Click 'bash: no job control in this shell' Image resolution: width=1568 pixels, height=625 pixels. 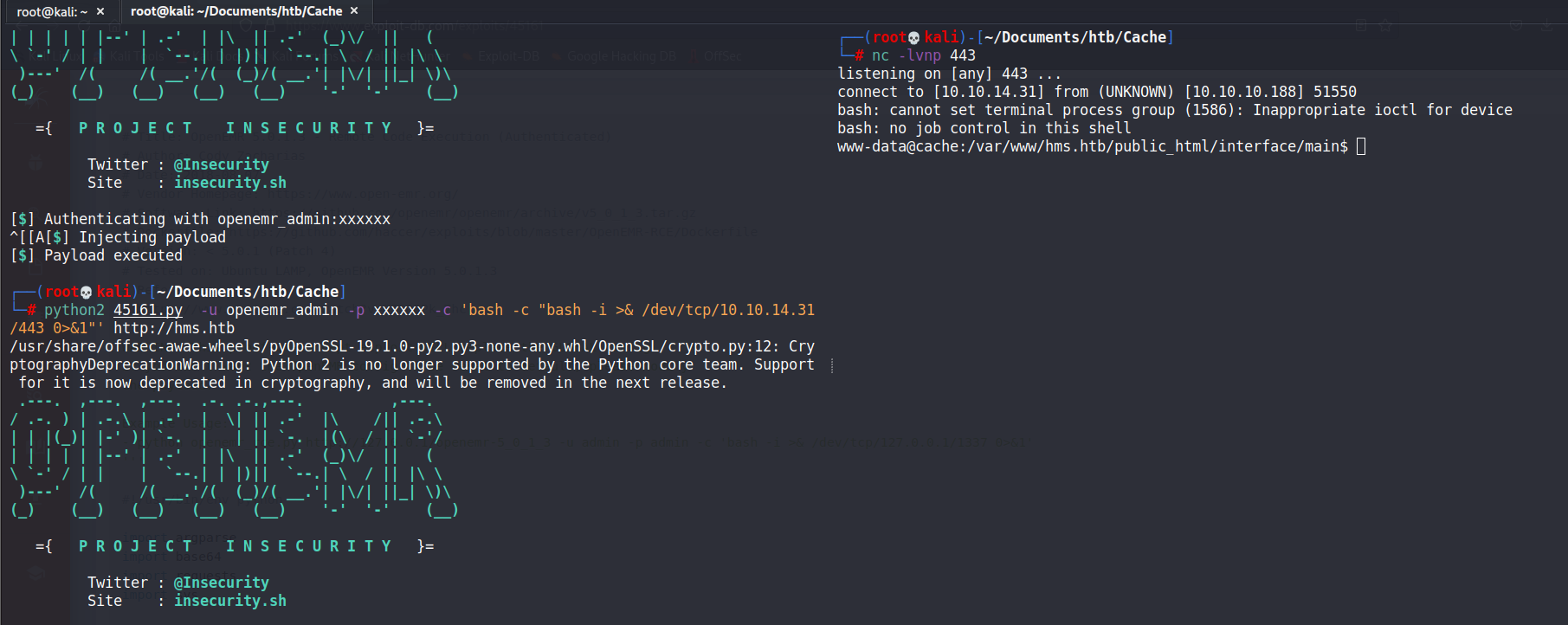tap(984, 128)
